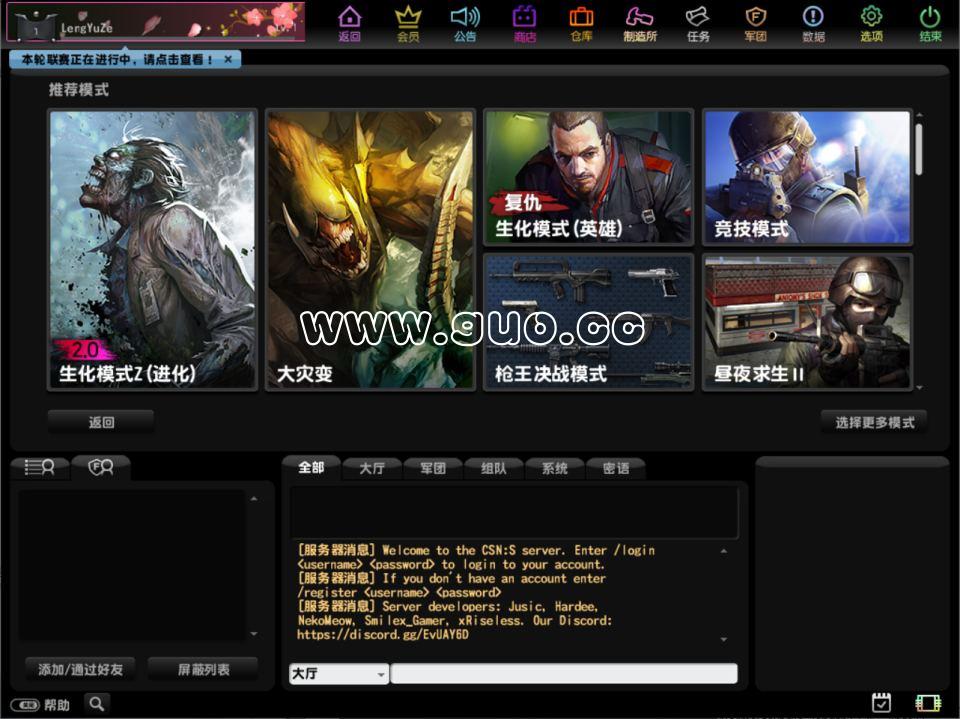Switch to the 系统 chat tab
The image size is (960, 719).
[x=555, y=469]
